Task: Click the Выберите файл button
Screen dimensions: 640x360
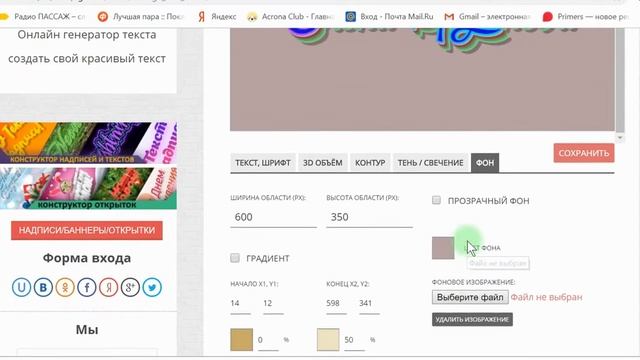Action: pos(470,297)
